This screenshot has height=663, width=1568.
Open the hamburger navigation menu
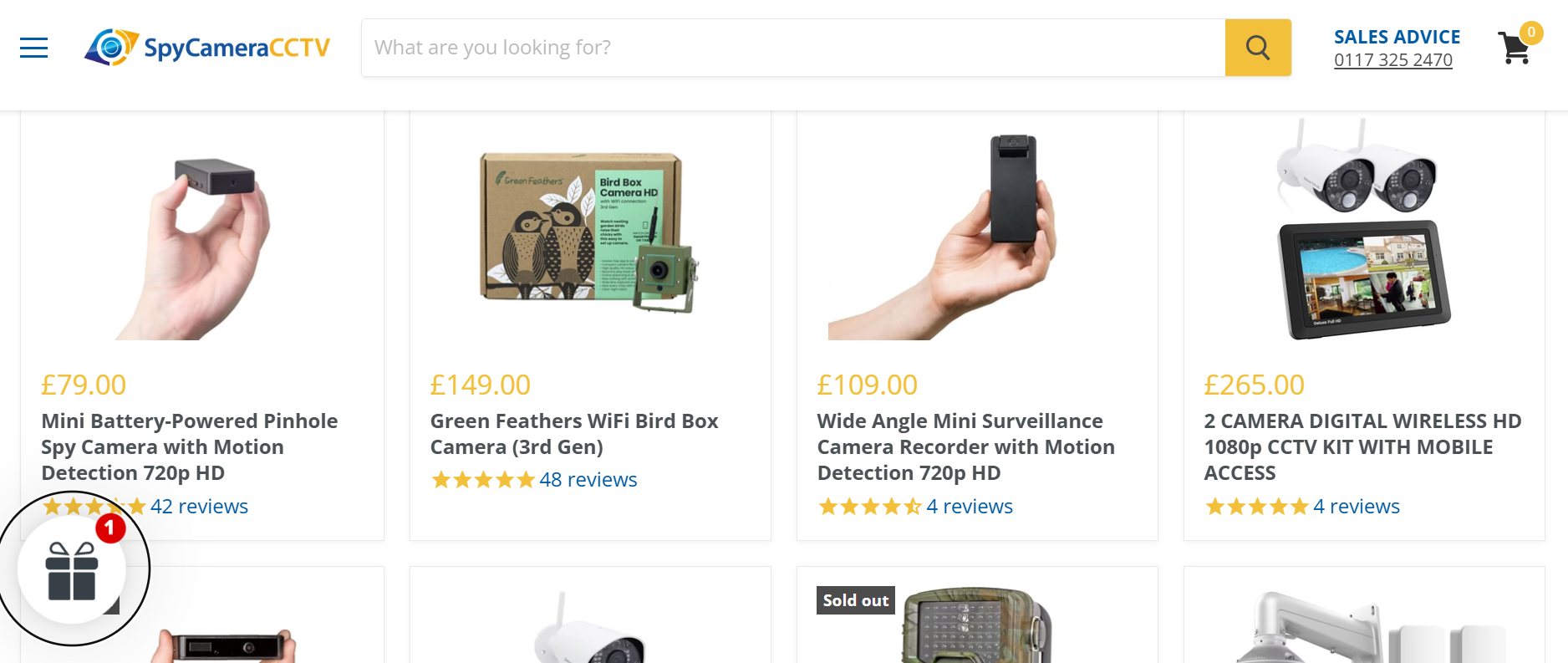[33, 48]
